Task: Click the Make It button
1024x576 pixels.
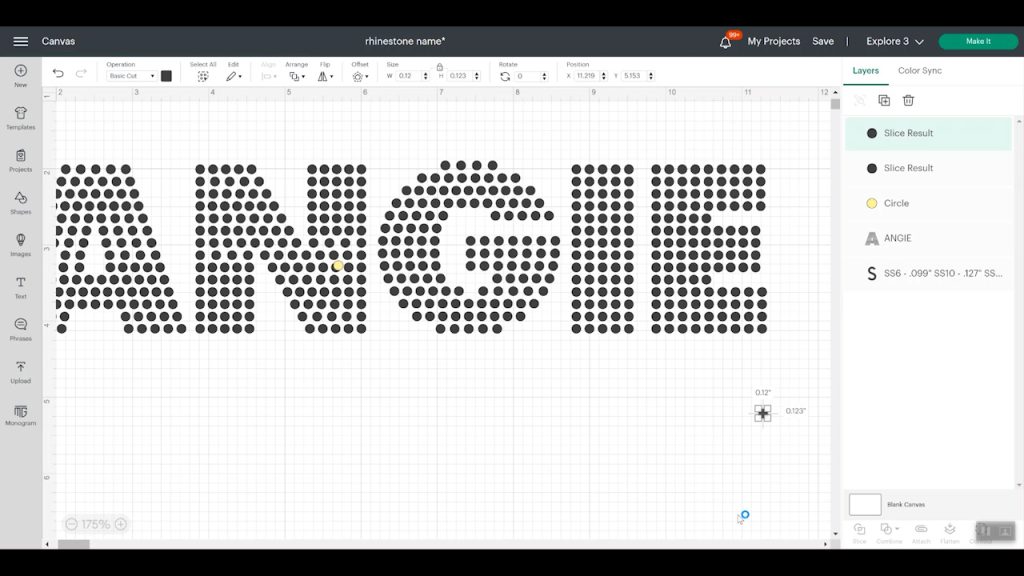Action: (x=978, y=41)
